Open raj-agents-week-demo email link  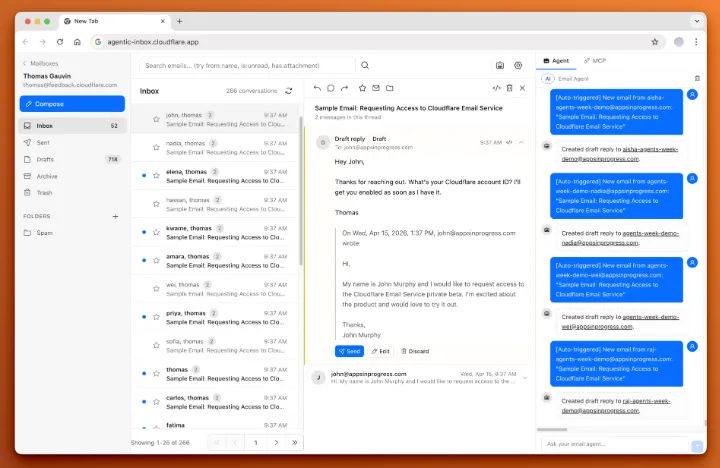click(x=616, y=406)
